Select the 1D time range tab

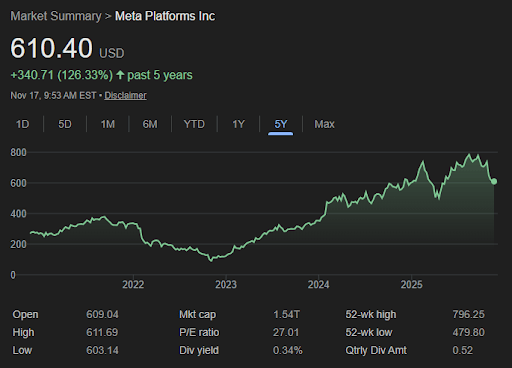tap(22, 124)
